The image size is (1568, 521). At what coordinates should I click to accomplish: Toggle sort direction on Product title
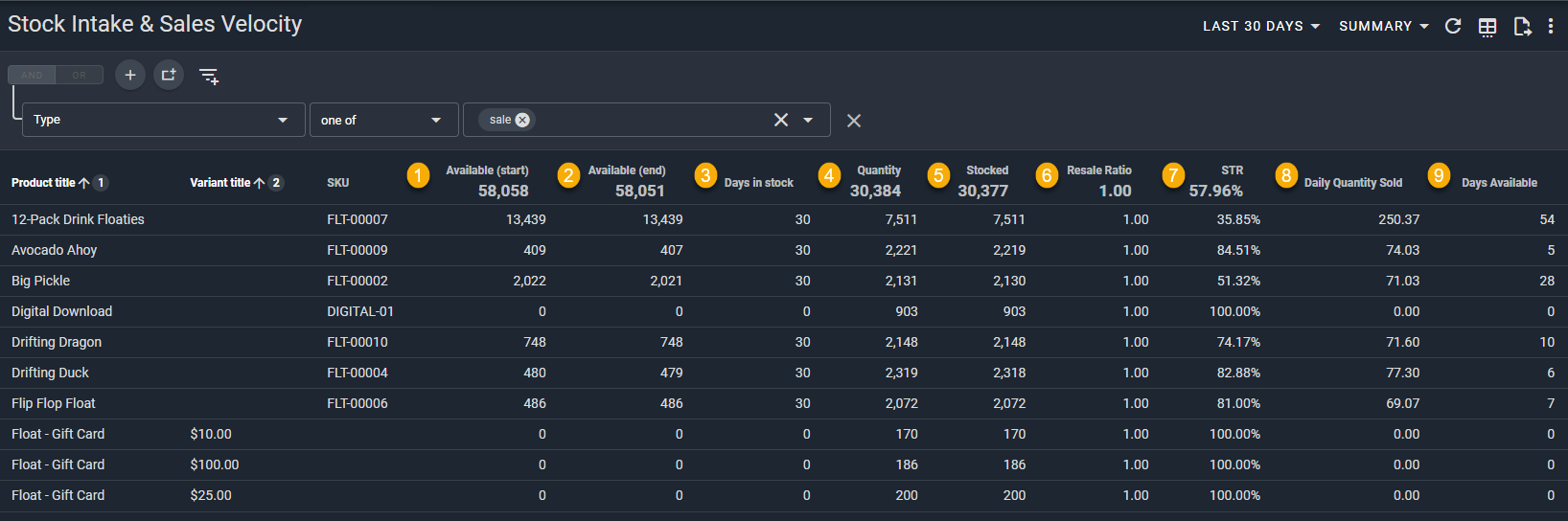(x=84, y=183)
